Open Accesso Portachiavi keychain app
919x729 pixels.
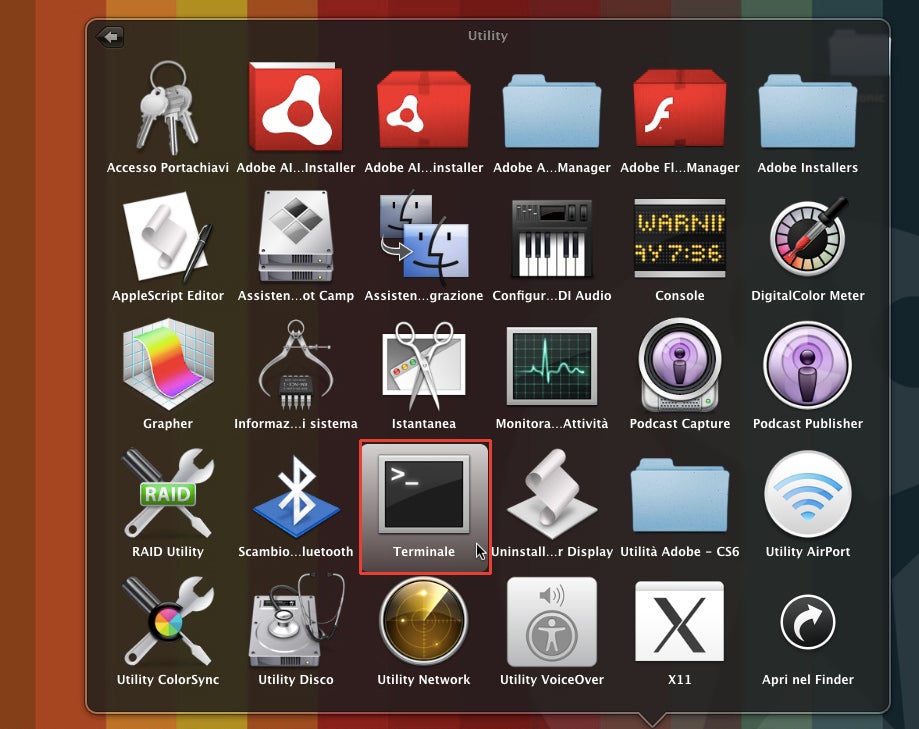(168, 108)
